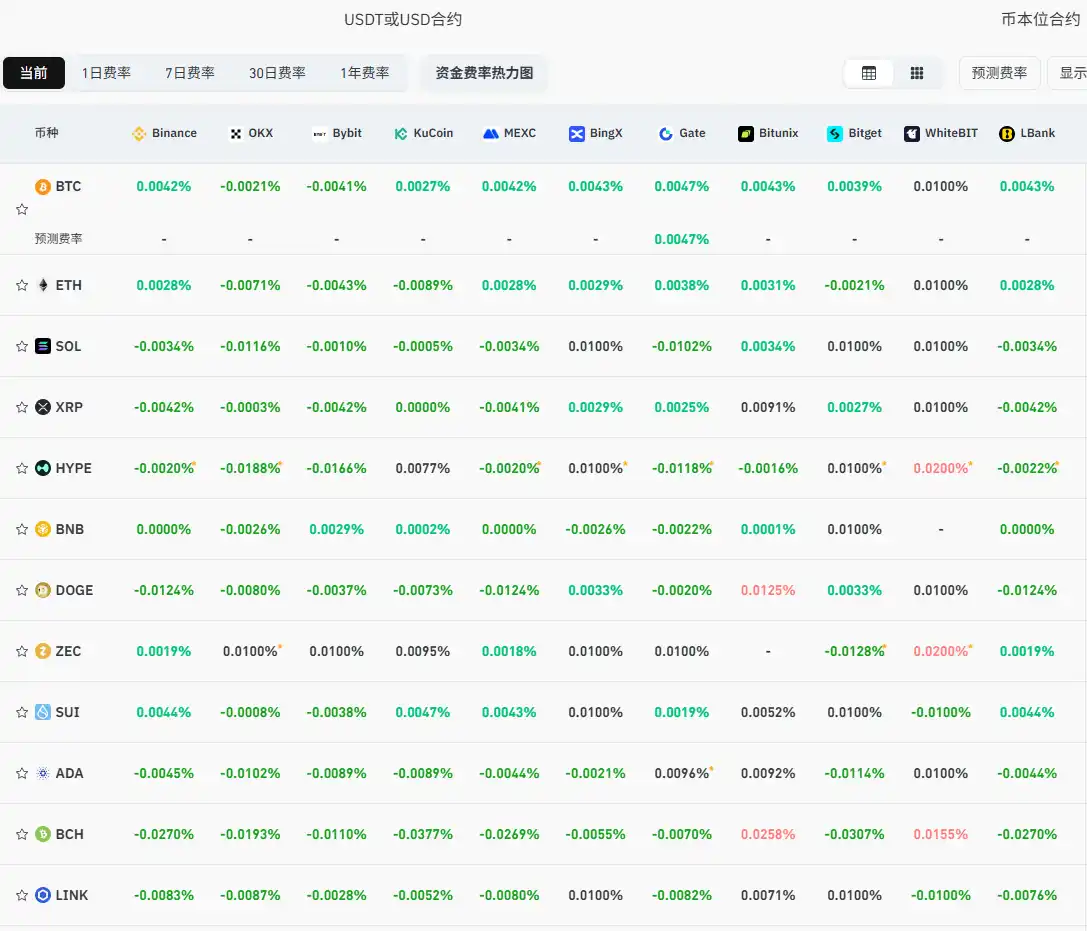Select the WhiteBIT exchange icon
This screenshot has width=1087, height=931.
(912, 132)
